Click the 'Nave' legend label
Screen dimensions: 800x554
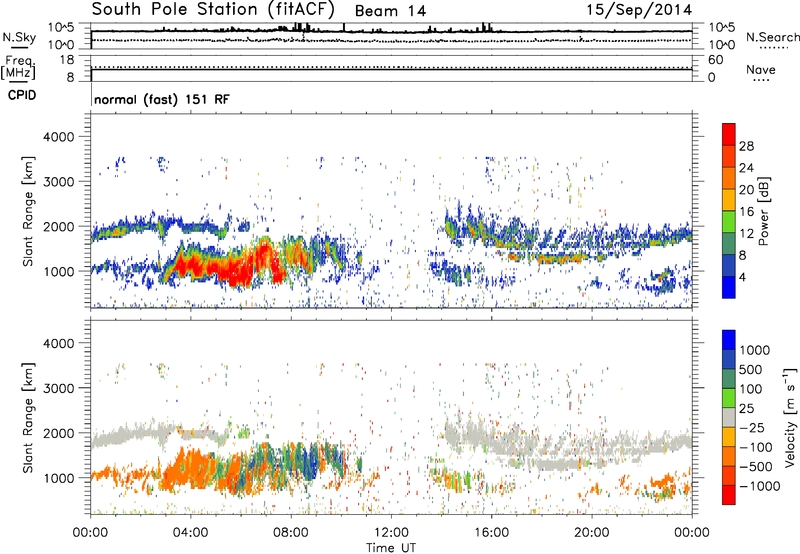pyautogui.click(x=760, y=69)
